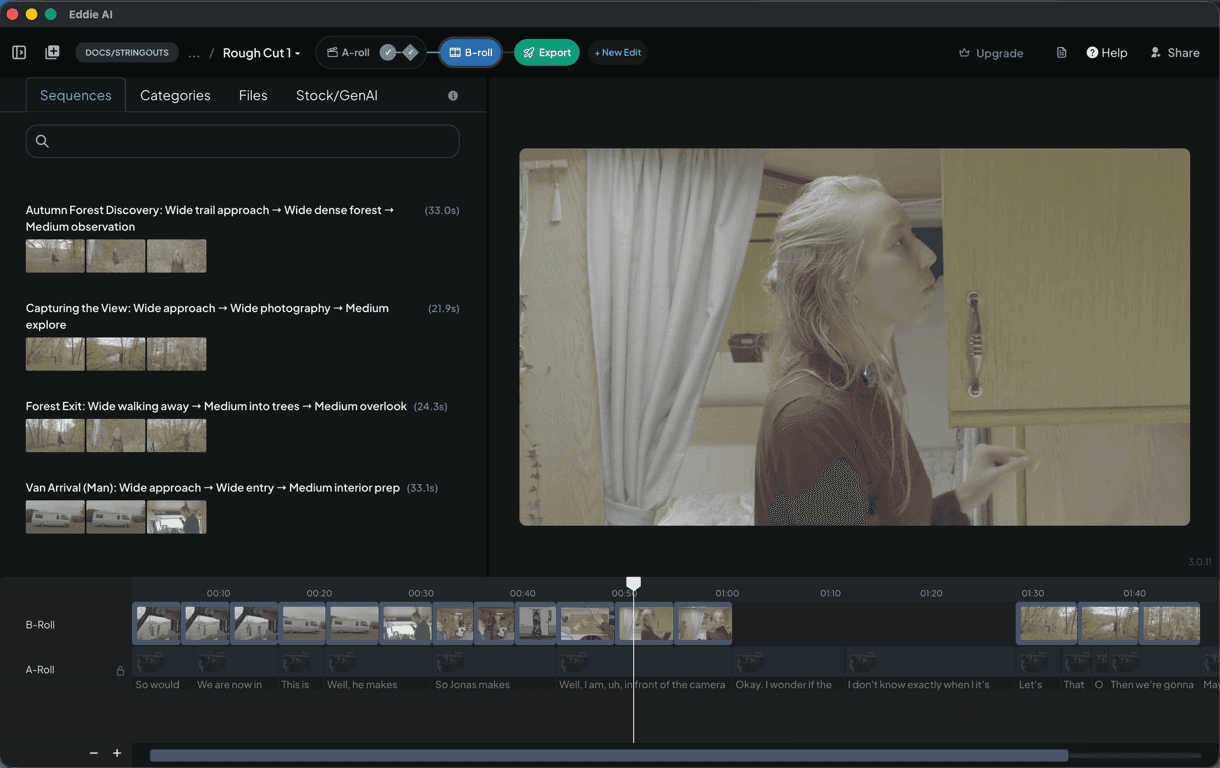Click the + New Edit button
The height and width of the screenshot is (768, 1220).
(x=617, y=53)
